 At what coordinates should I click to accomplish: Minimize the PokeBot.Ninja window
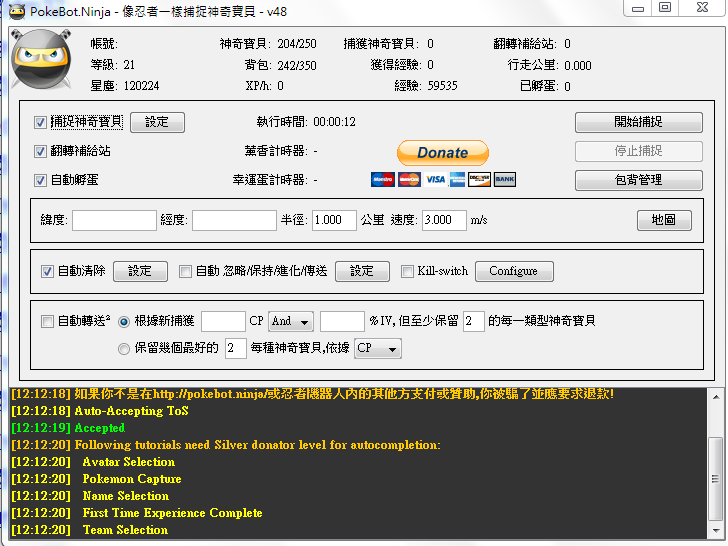click(x=637, y=8)
